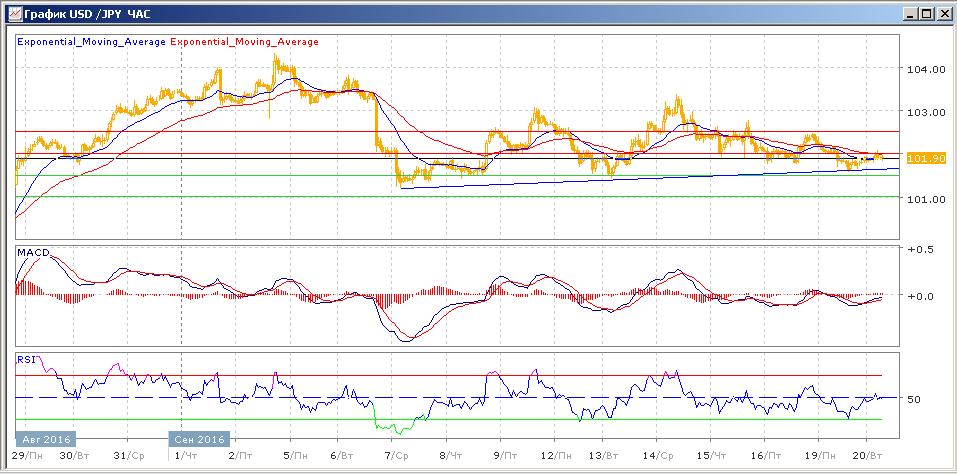Click the 104.00 price axis label
957x474 pixels.
pos(925,69)
